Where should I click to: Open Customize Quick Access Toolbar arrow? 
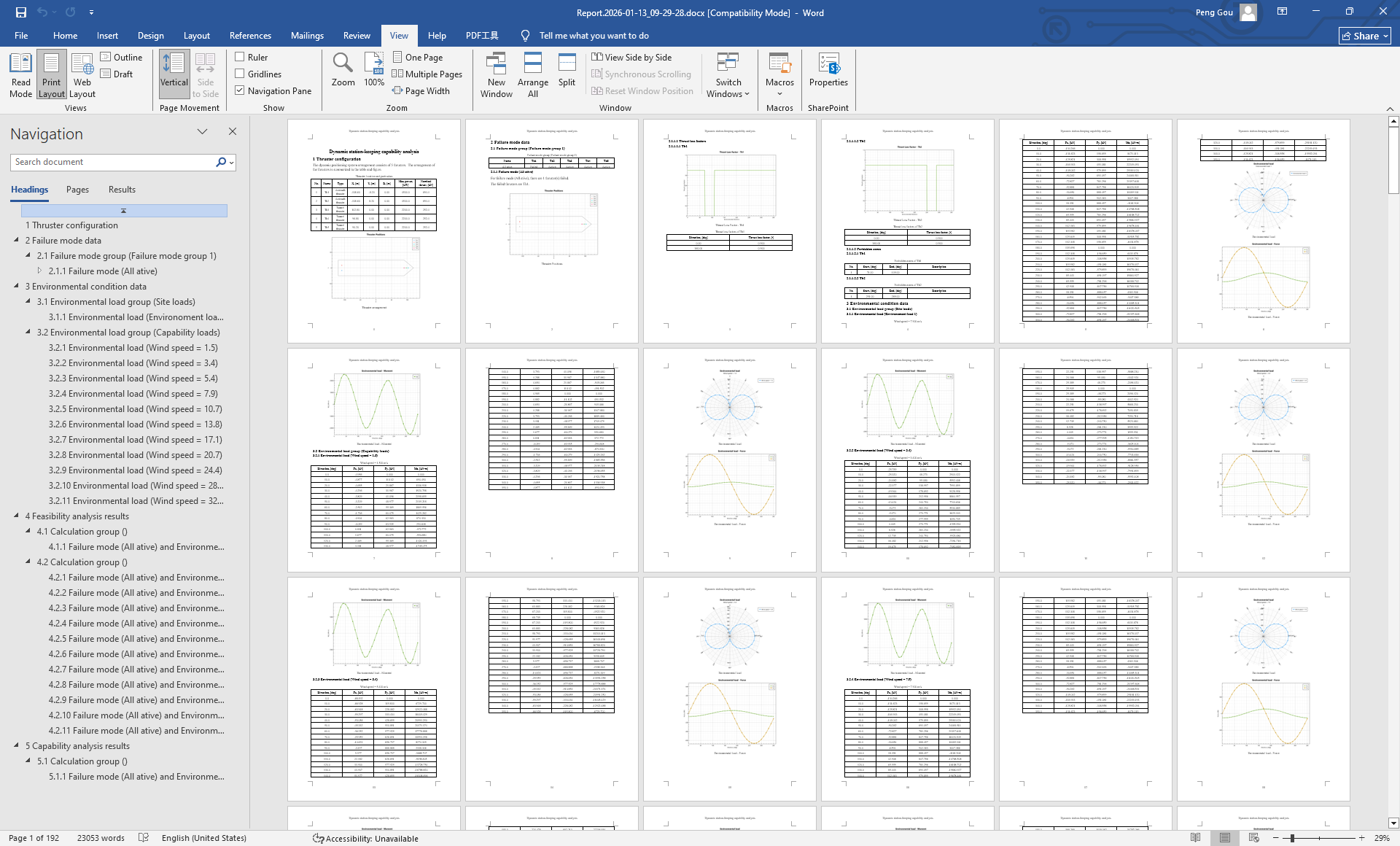point(91,12)
